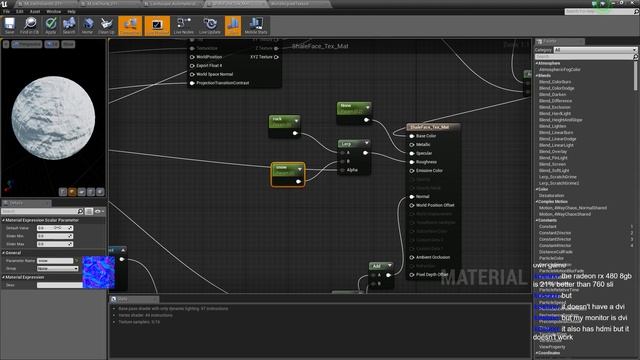Image resolution: width=640 pixels, height=360 pixels.
Task: Select sphere preview mesh icon
Action: tap(72, 191)
